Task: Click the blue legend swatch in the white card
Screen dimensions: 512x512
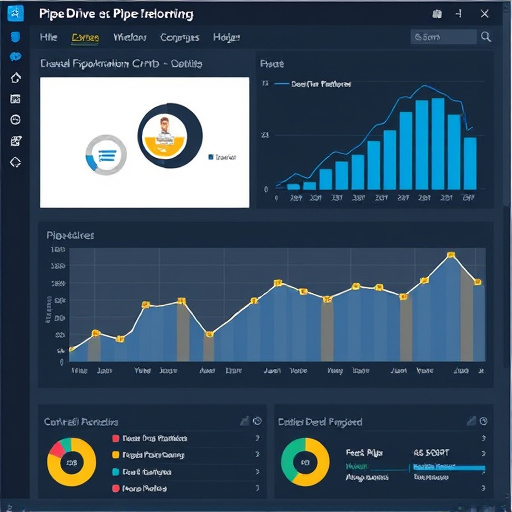Action: pyautogui.click(x=211, y=157)
